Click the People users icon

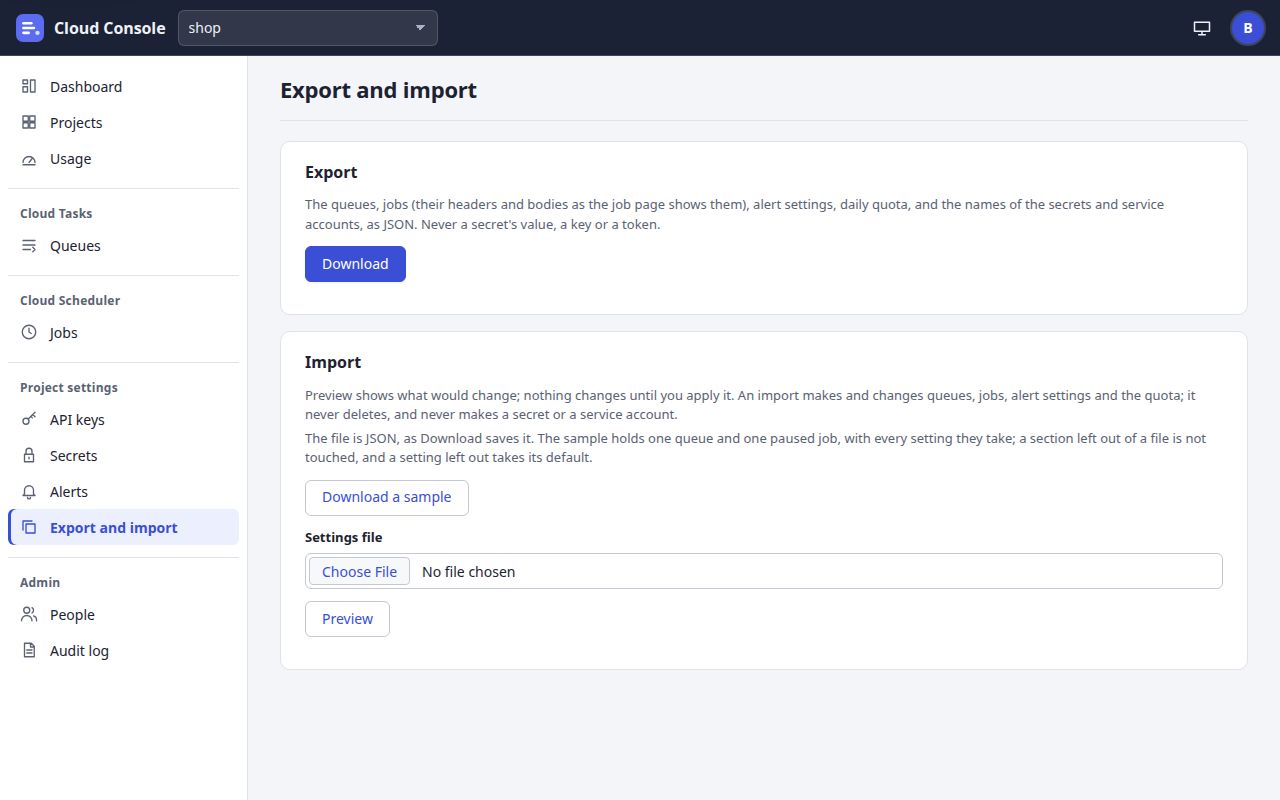29,615
